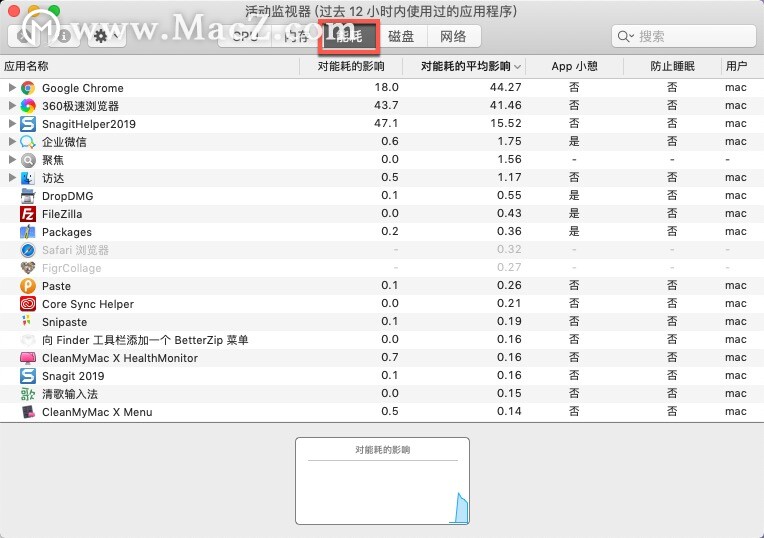The image size is (764, 538).
Task: Click average energy value 41.46
Action: click(x=506, y=105)
